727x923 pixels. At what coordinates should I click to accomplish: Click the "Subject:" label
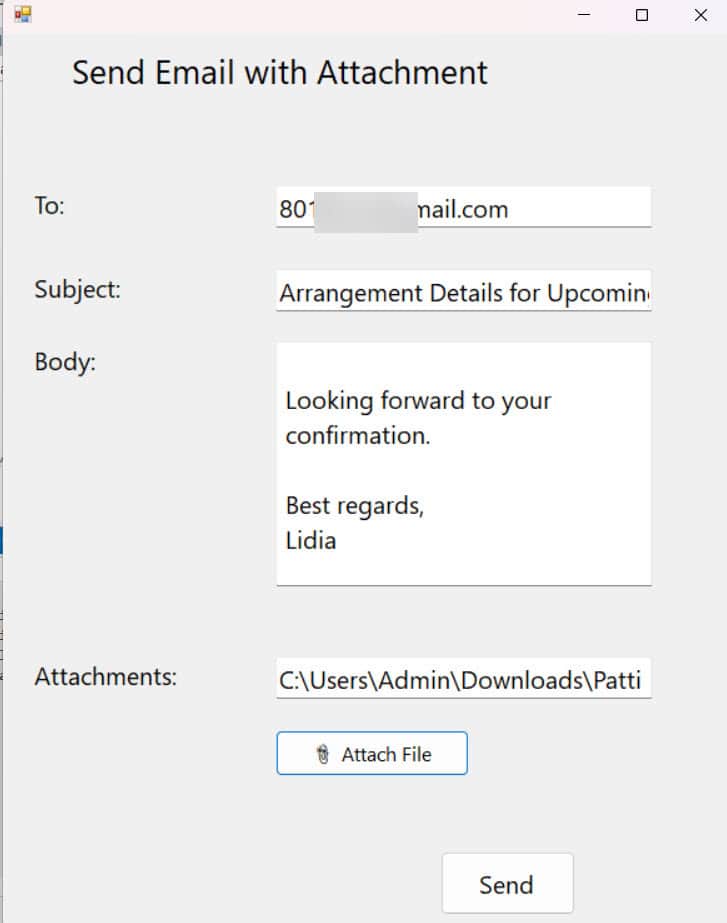coord(77,290)
